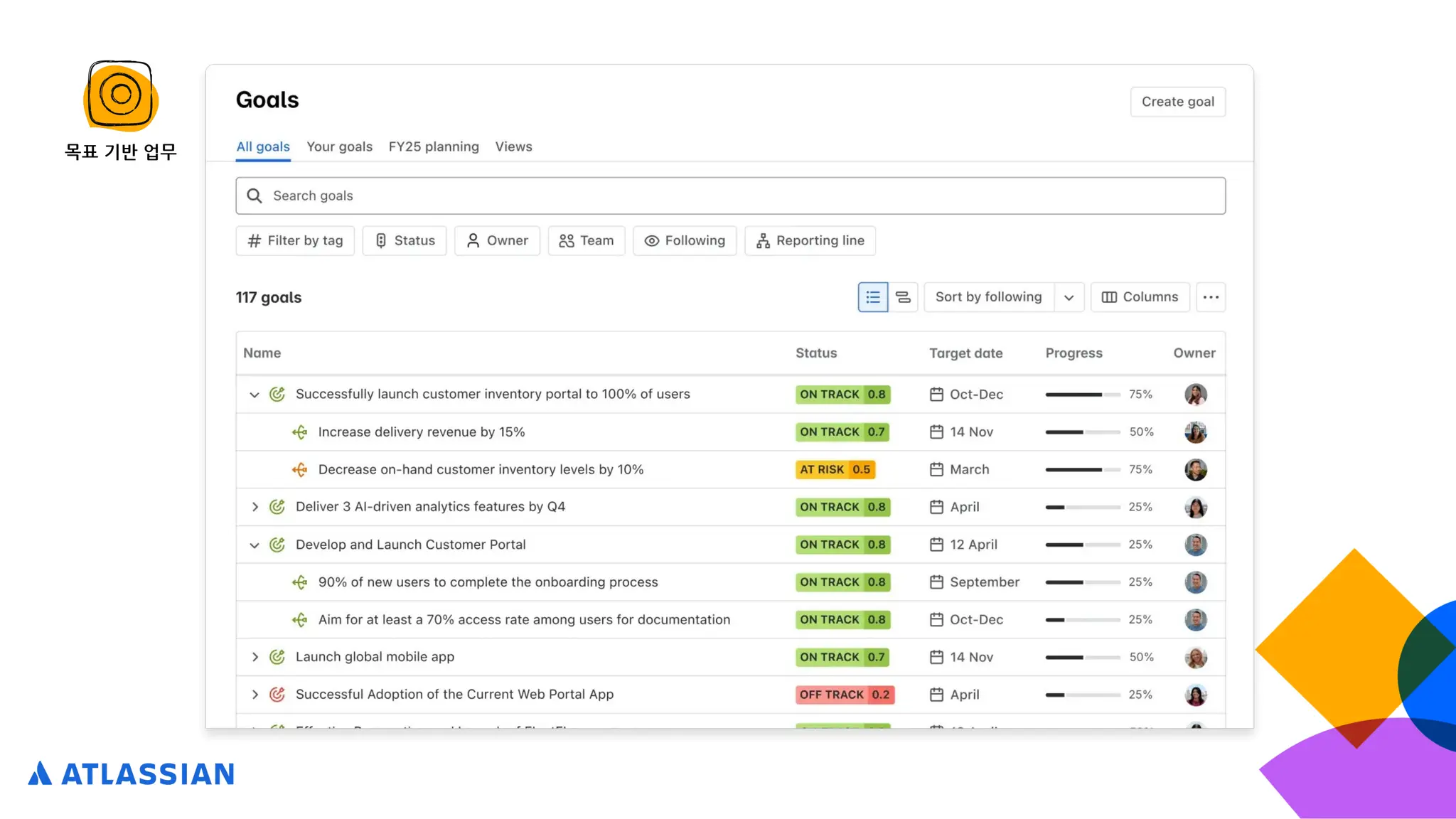
Task: Click key result icon for Decrease on-hand inventory
Action: coord(300,469)
